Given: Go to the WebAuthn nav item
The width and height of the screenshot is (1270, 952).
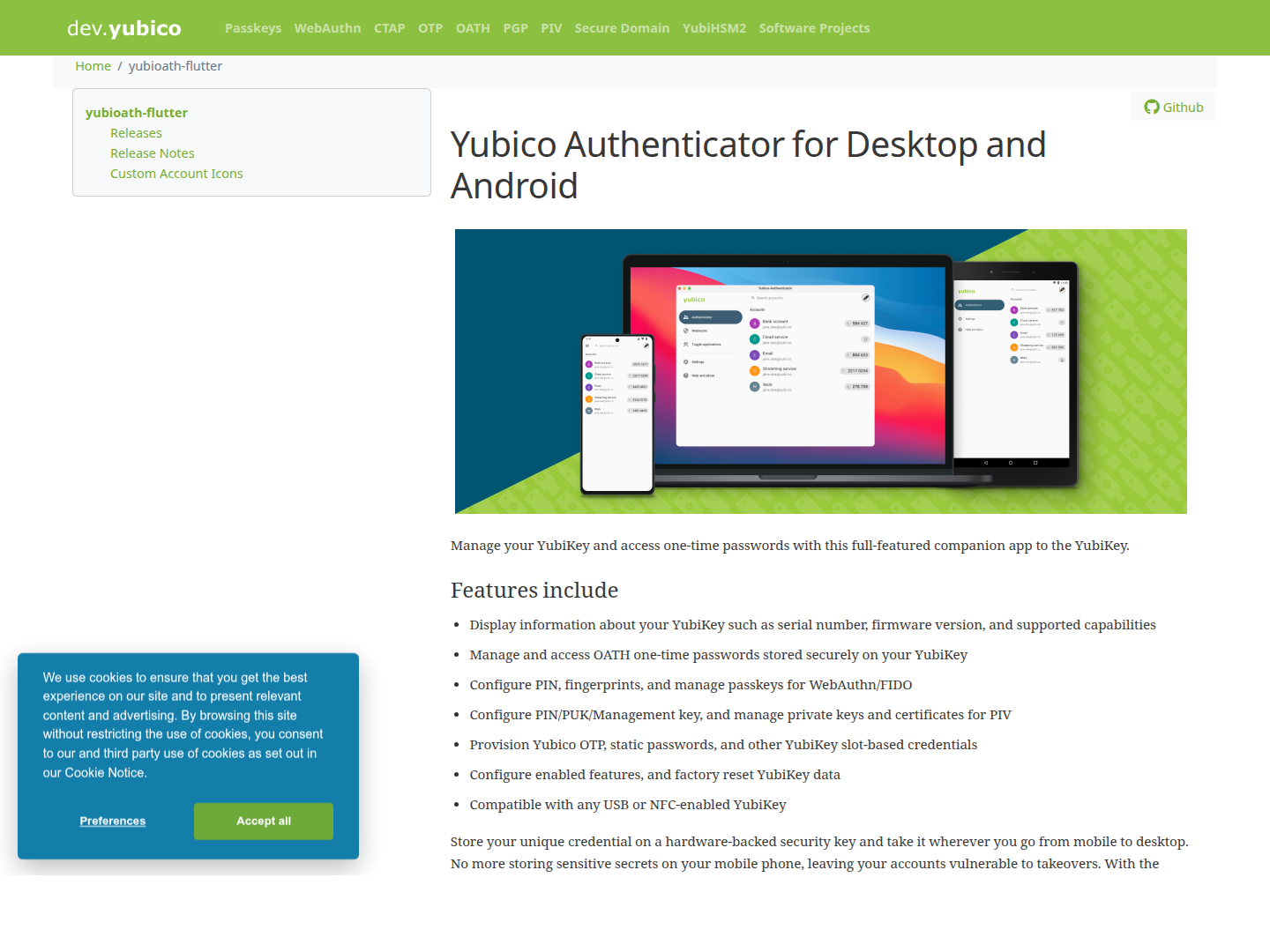Looking at the screenshot, I should pos(327,28).
